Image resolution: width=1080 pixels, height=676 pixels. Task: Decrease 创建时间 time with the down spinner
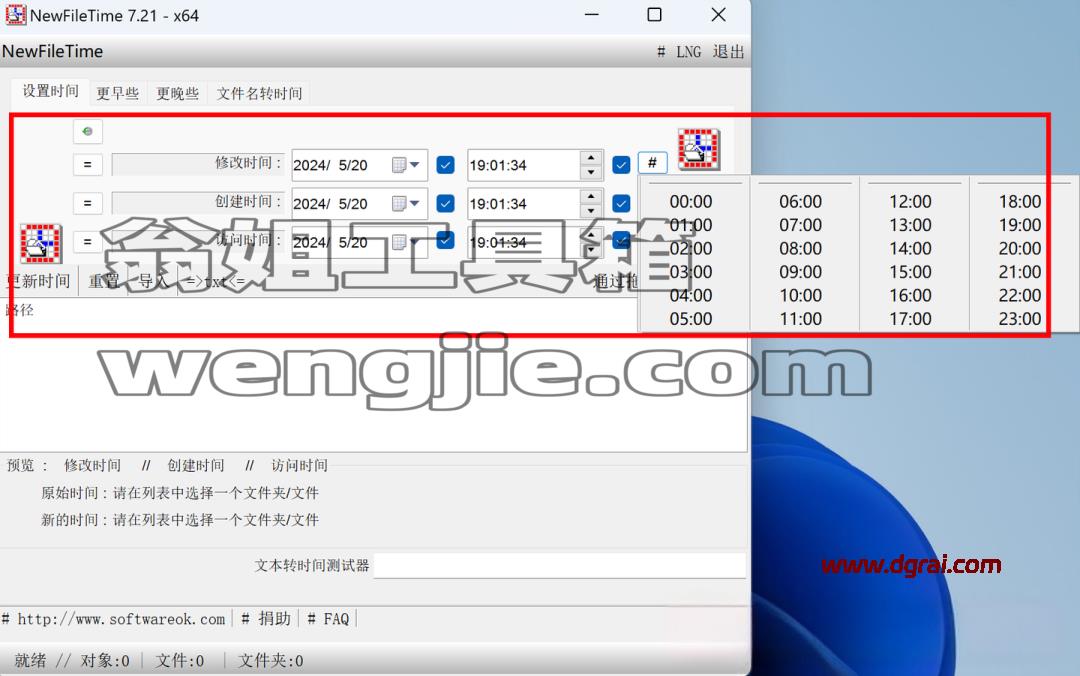tap(591, 211)
